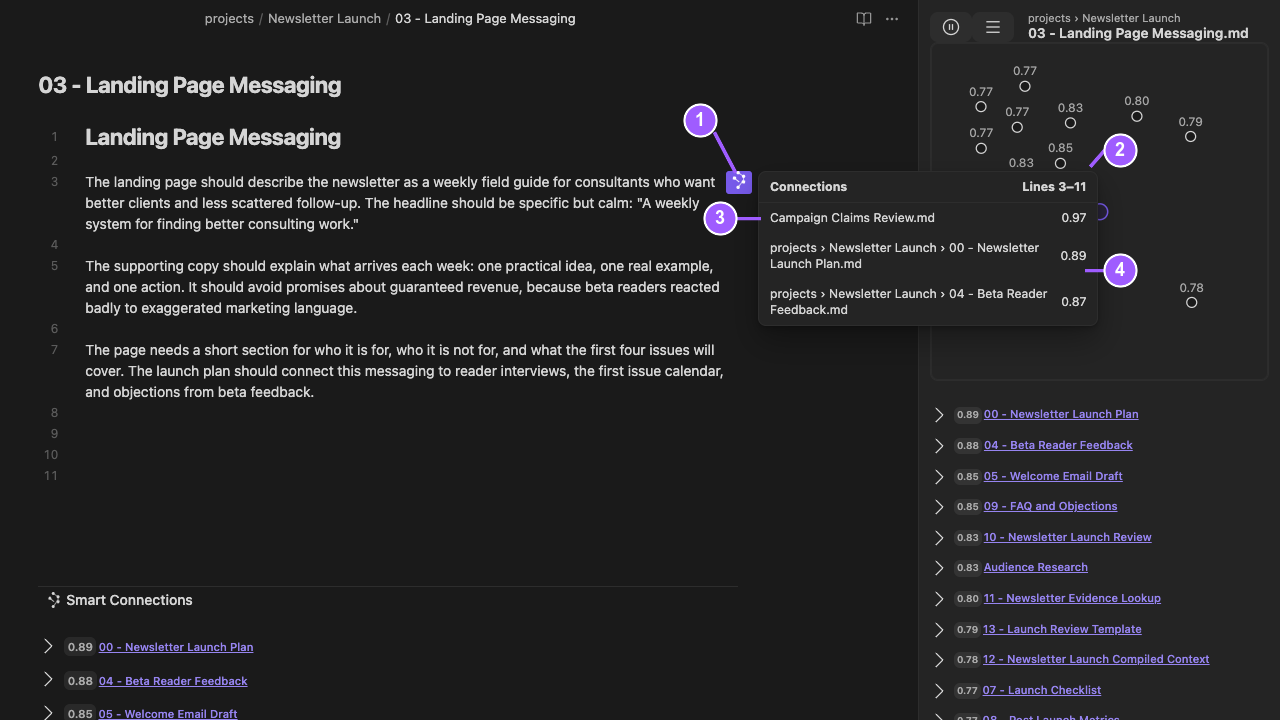Open 00 - Newsletter Launch Plan link in footer section
1280x720 pixels.
pos(176,647)
